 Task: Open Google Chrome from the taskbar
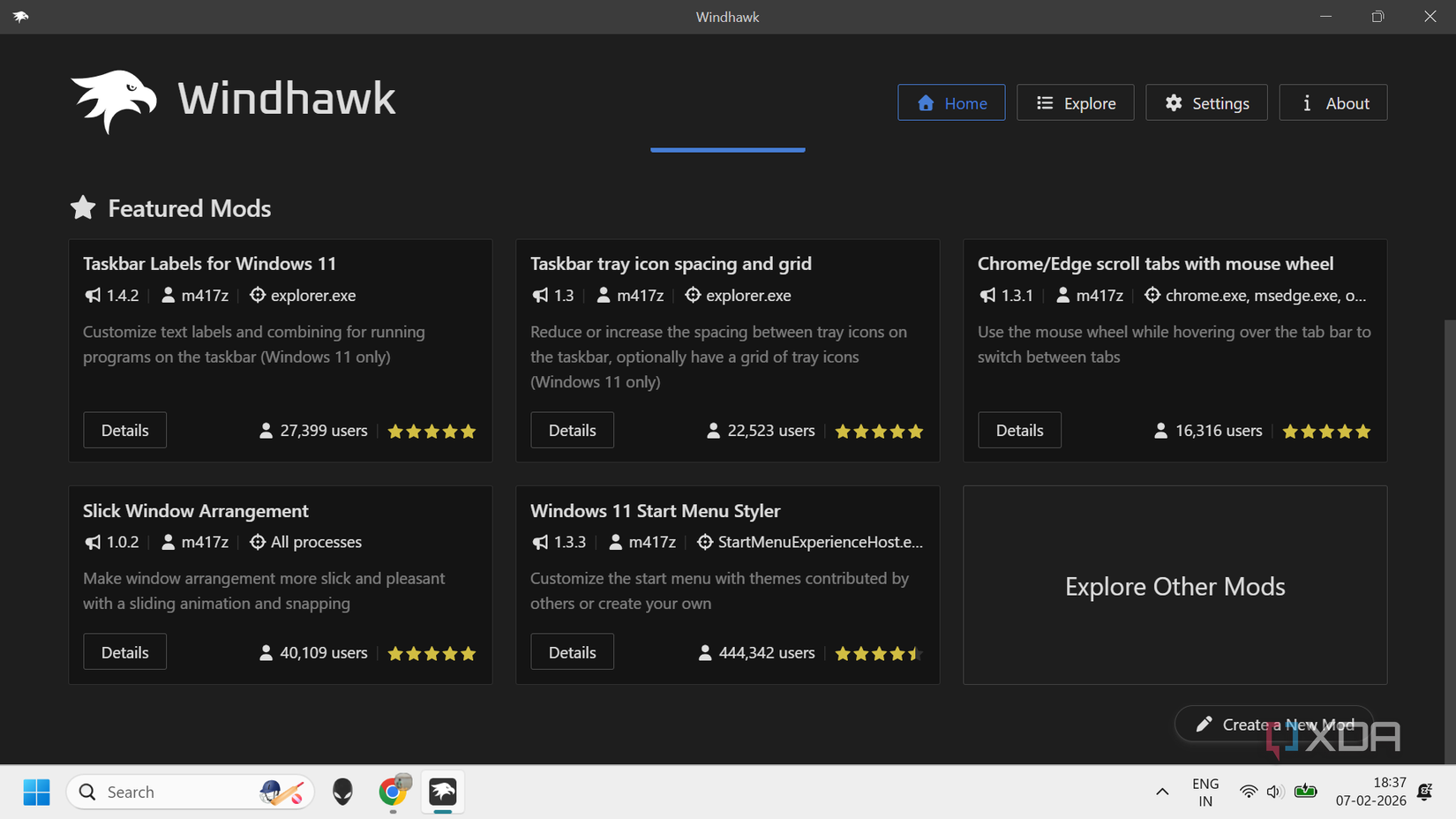coord(393,792)
